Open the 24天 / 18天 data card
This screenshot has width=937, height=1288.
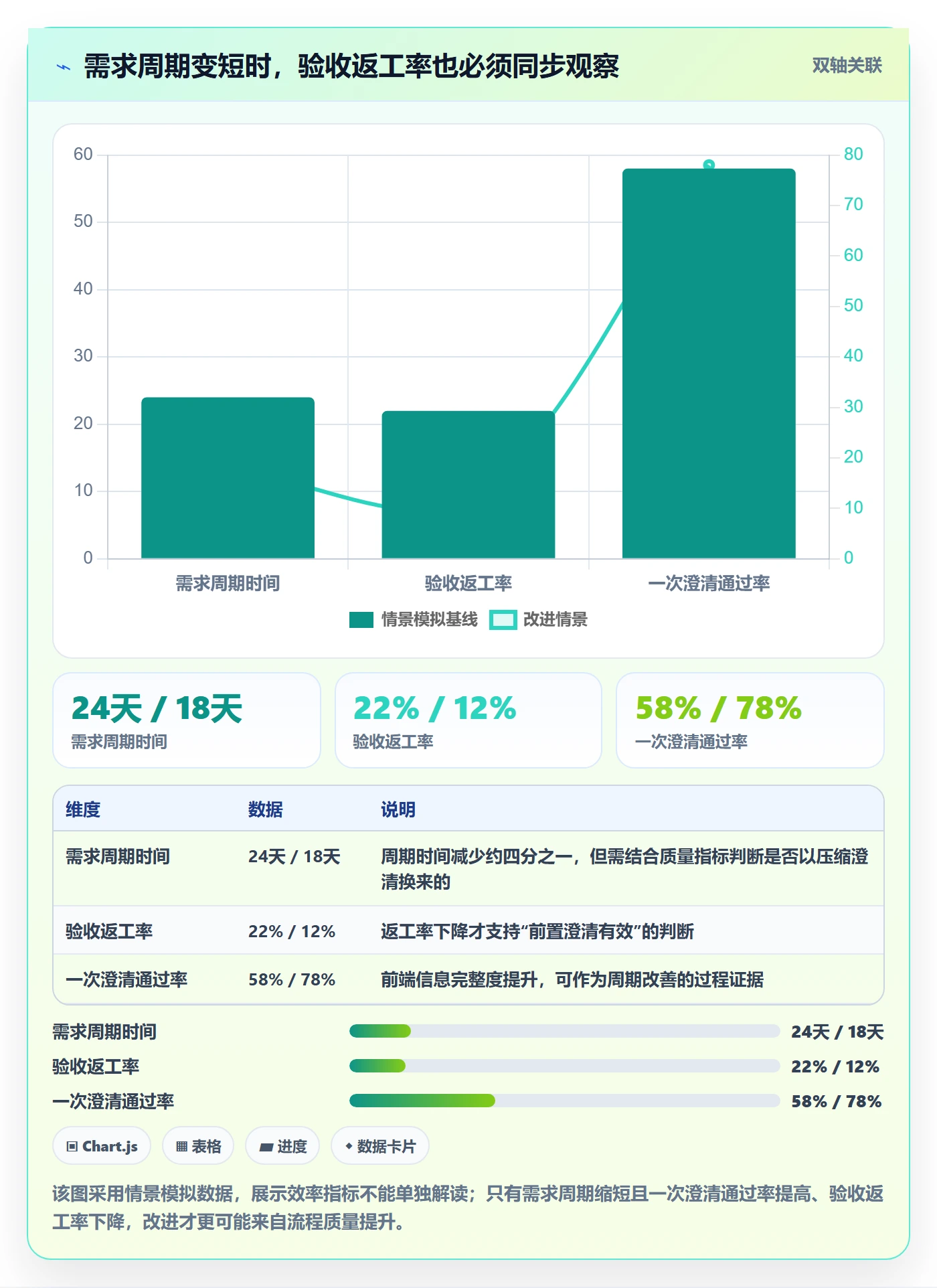click(187, 720)
